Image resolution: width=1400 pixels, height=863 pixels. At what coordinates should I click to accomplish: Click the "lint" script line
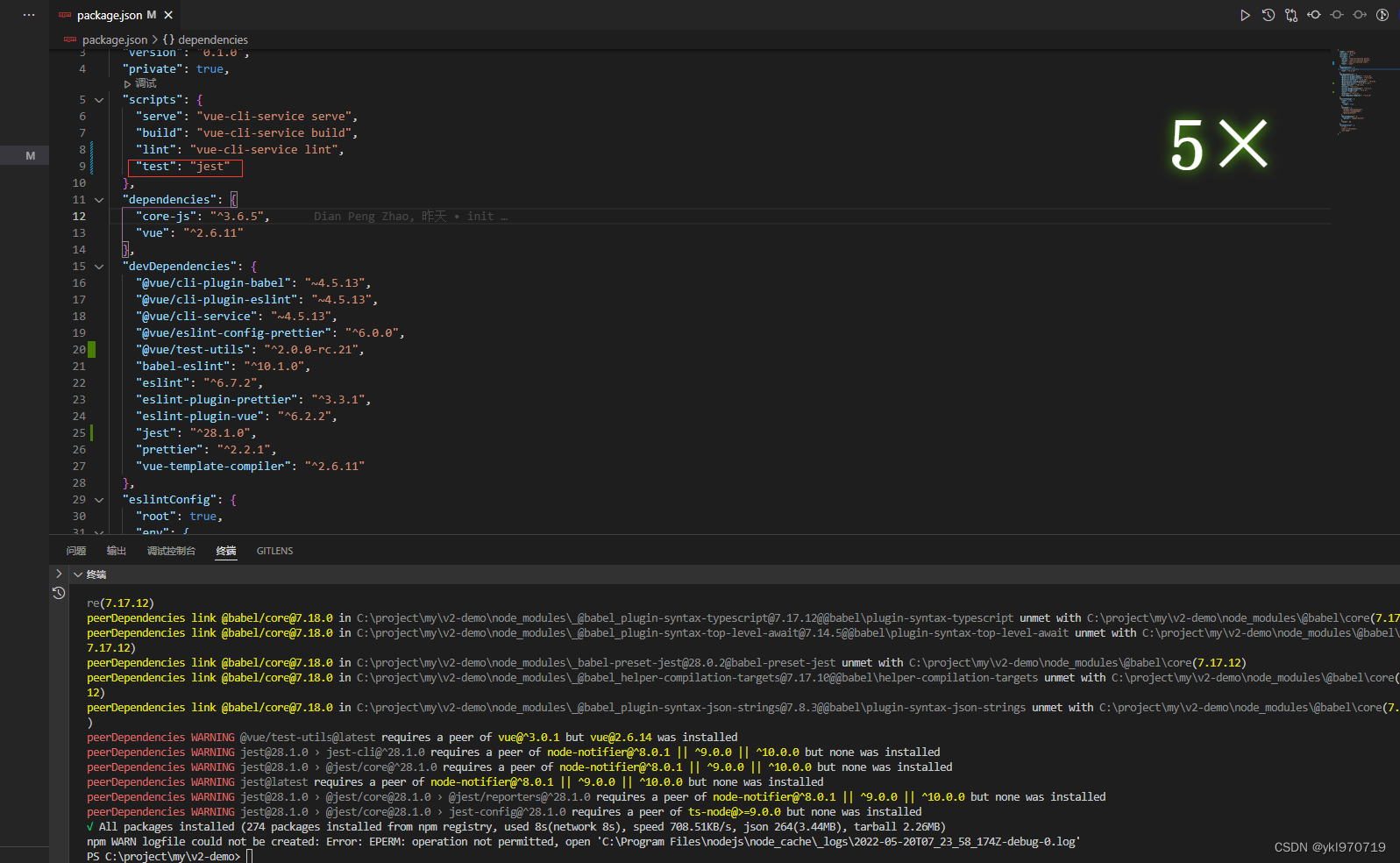click(x=240, y=150)
